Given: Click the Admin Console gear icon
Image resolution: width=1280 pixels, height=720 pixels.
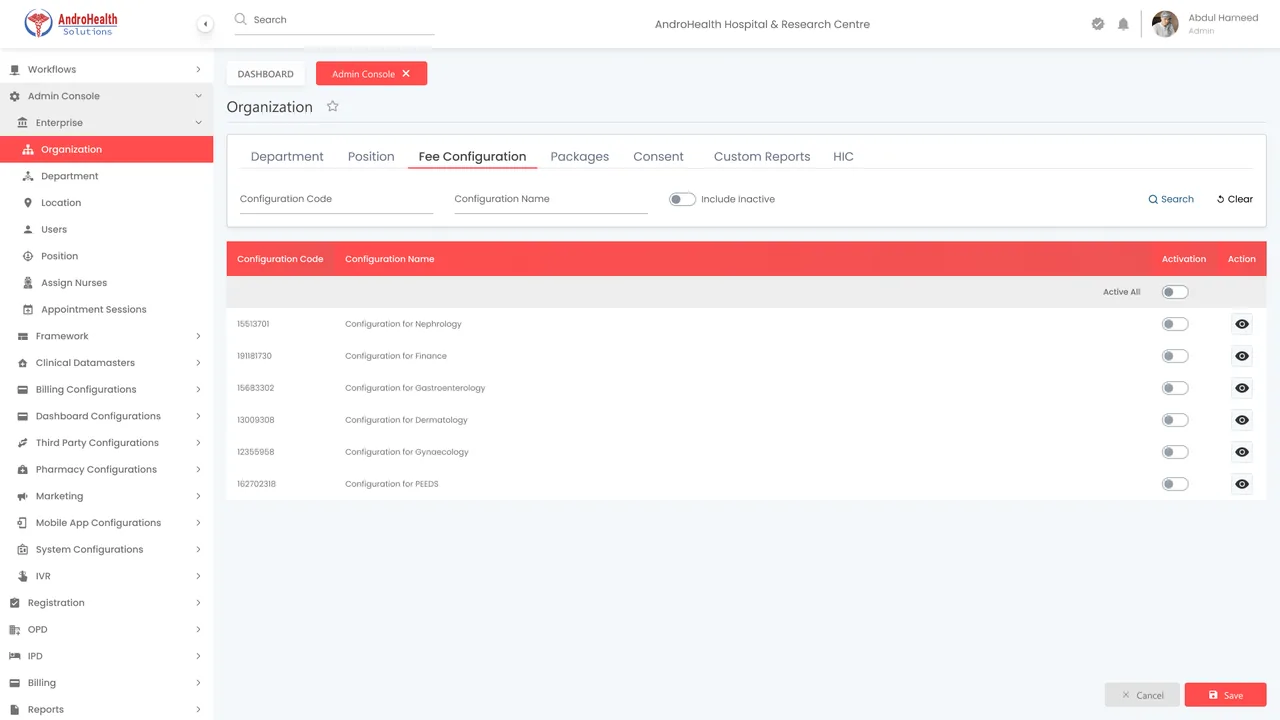Looking at the screenshot, I should click(14, 96).
